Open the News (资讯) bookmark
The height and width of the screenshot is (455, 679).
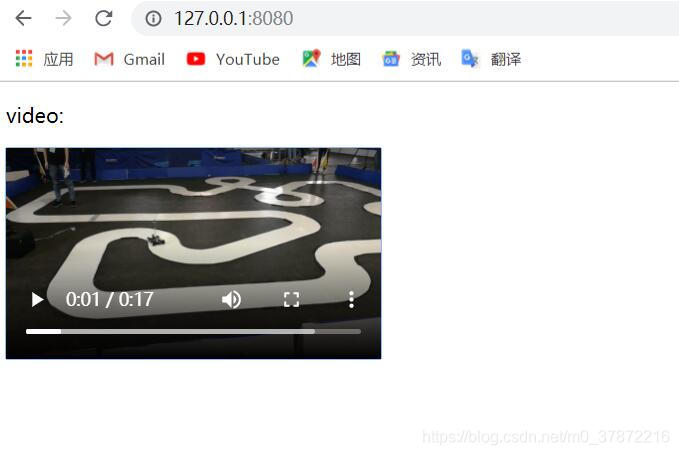[x=411, y=59]
